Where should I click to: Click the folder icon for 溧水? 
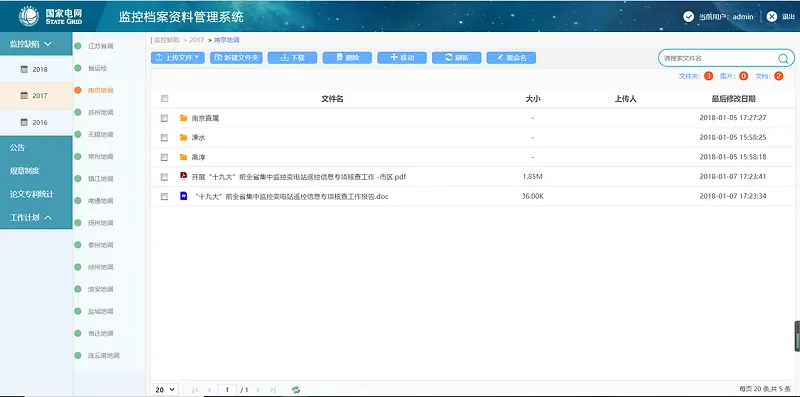184,137
